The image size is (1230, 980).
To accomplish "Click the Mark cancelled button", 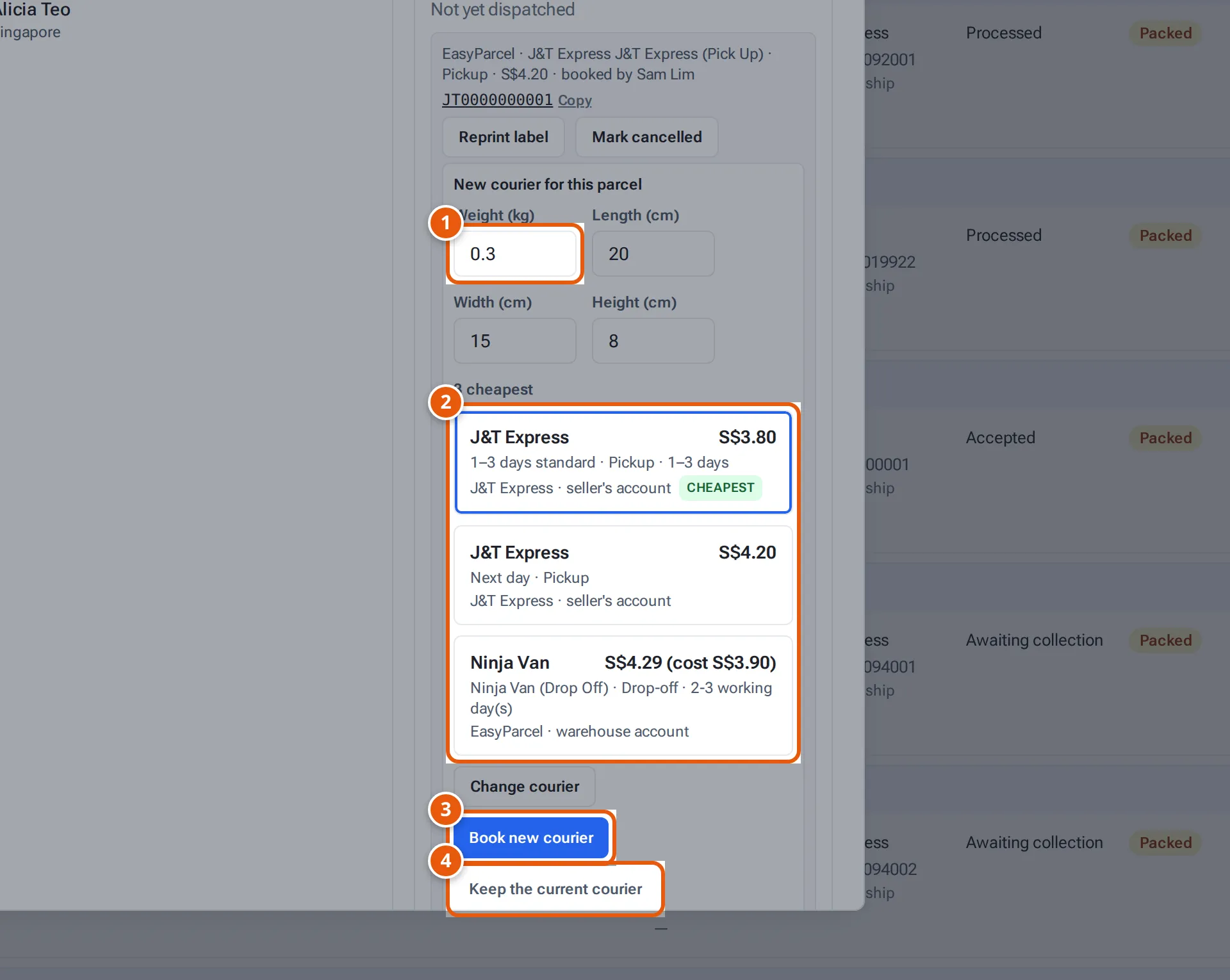I will [646, 137].
